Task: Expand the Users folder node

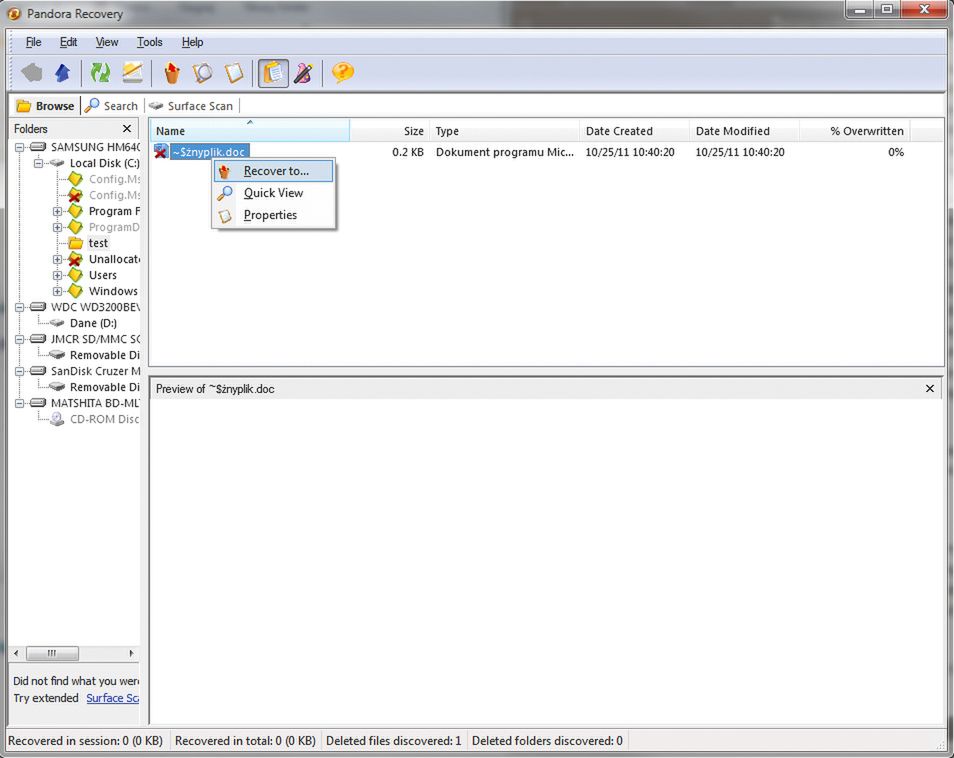Action: click(57, 275)
